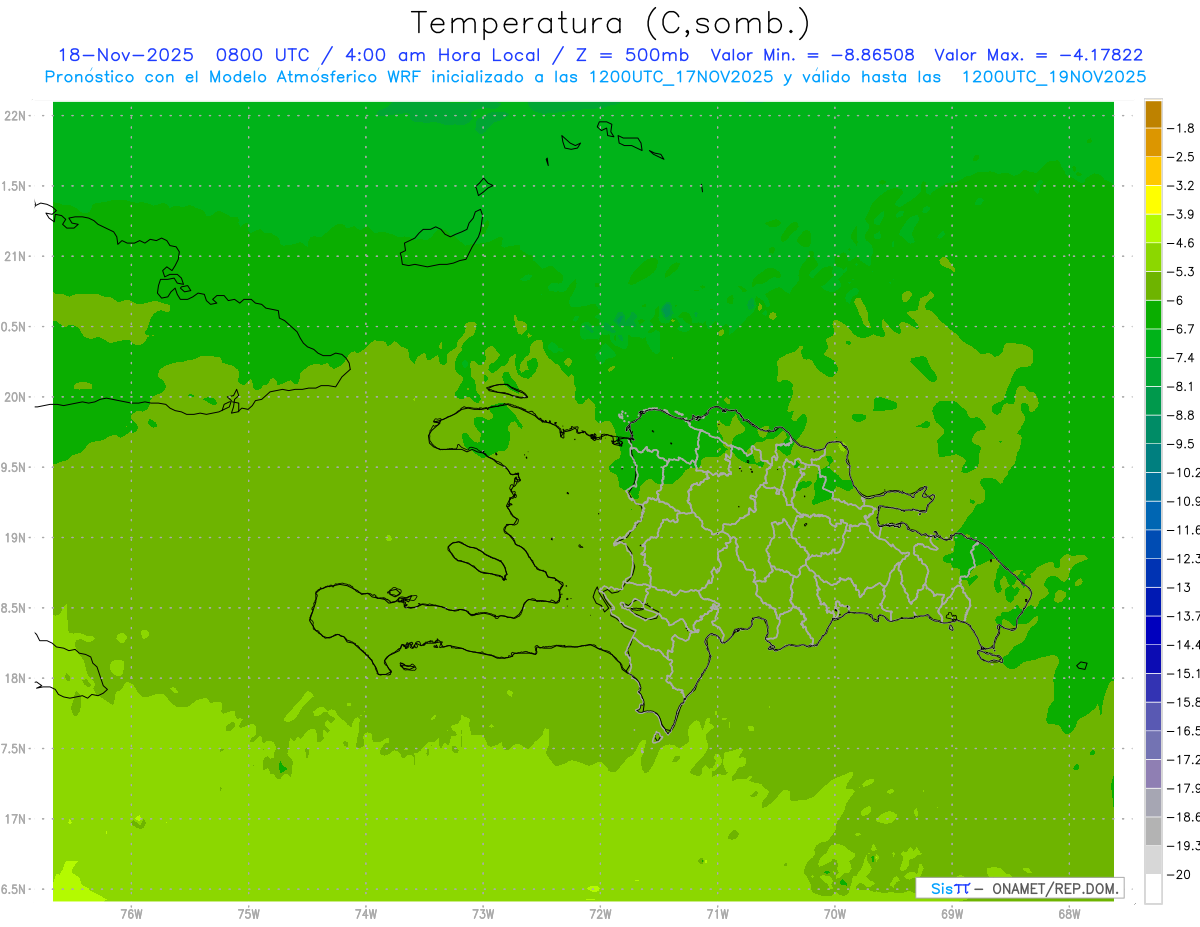
Task: Click the '-20' legend value
Action: [1179, 875]
